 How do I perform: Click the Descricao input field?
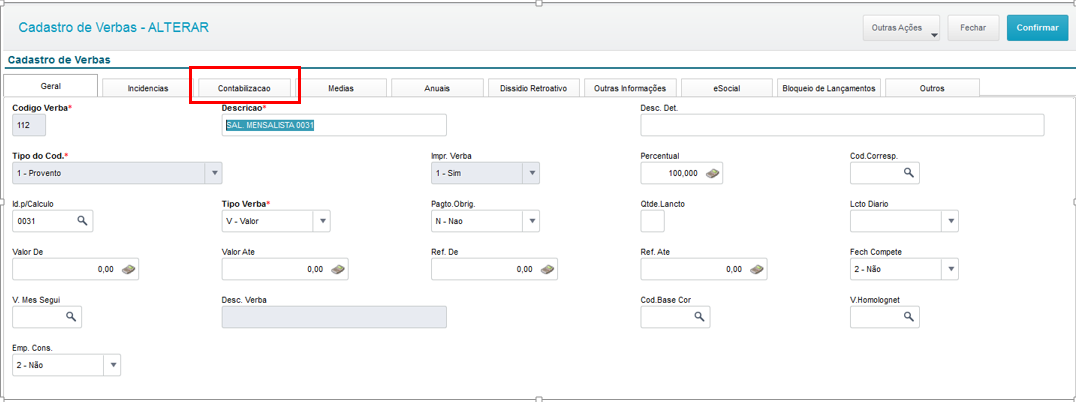pos(334,126)
